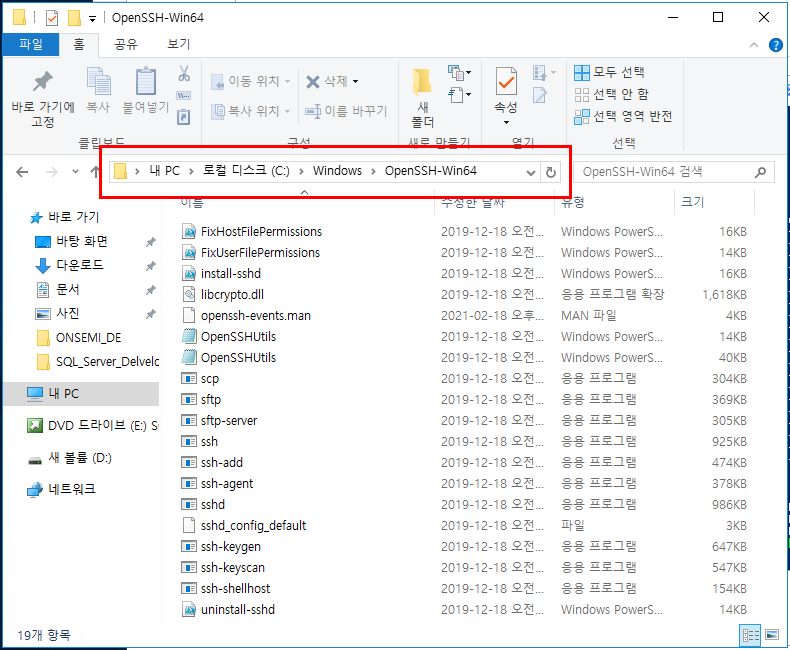Click 모두 선택 to select all
790x650 pixels.
tap(609, 72)
